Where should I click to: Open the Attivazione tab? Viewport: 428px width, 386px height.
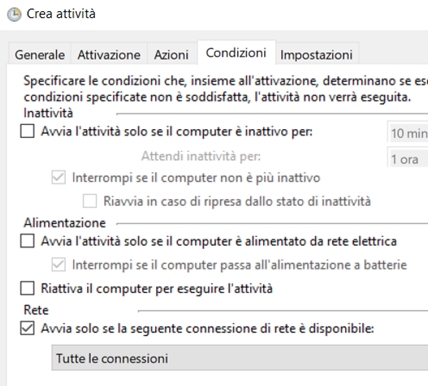click(x=109, y=55)
